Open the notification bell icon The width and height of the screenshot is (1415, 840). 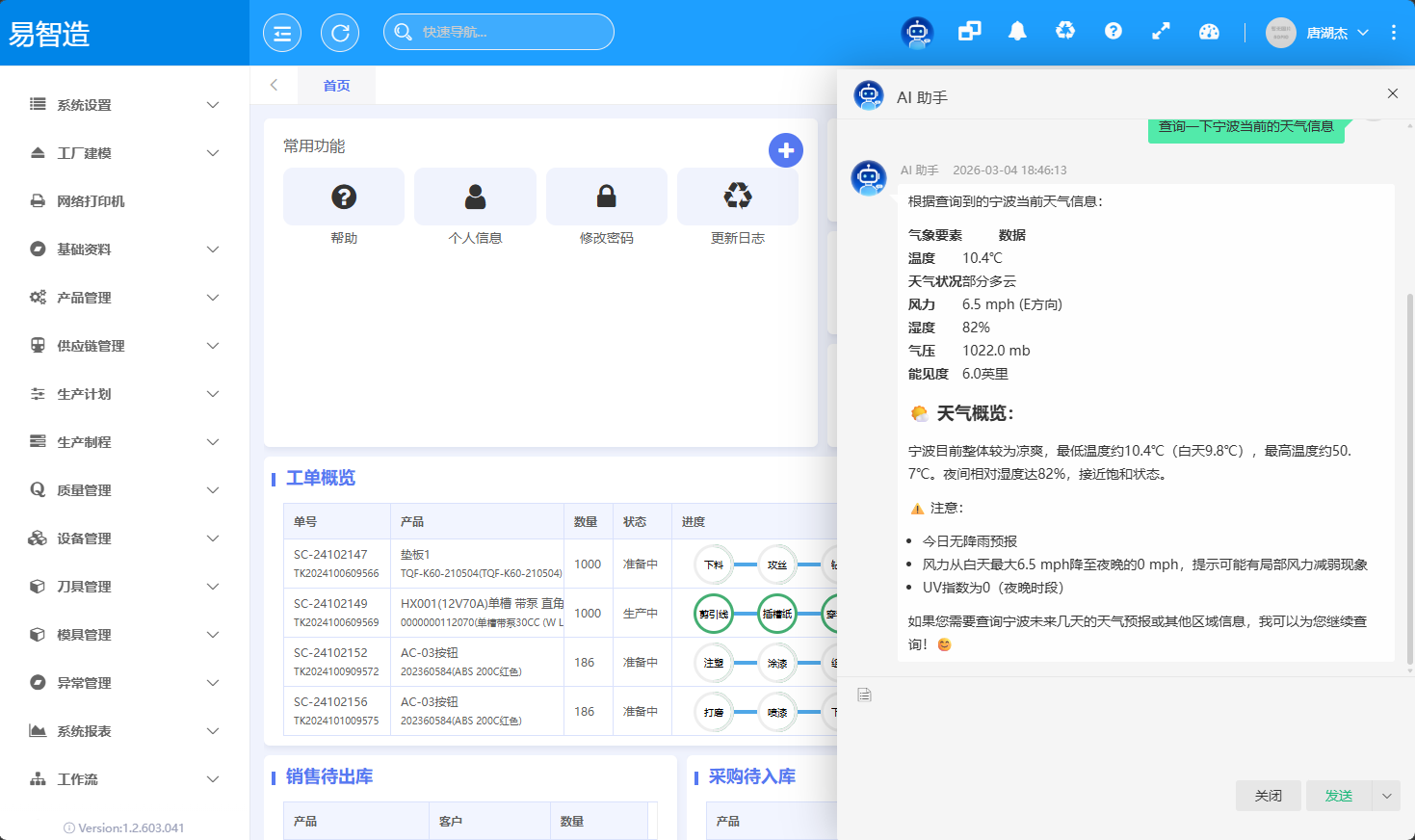coord(1017,32)
